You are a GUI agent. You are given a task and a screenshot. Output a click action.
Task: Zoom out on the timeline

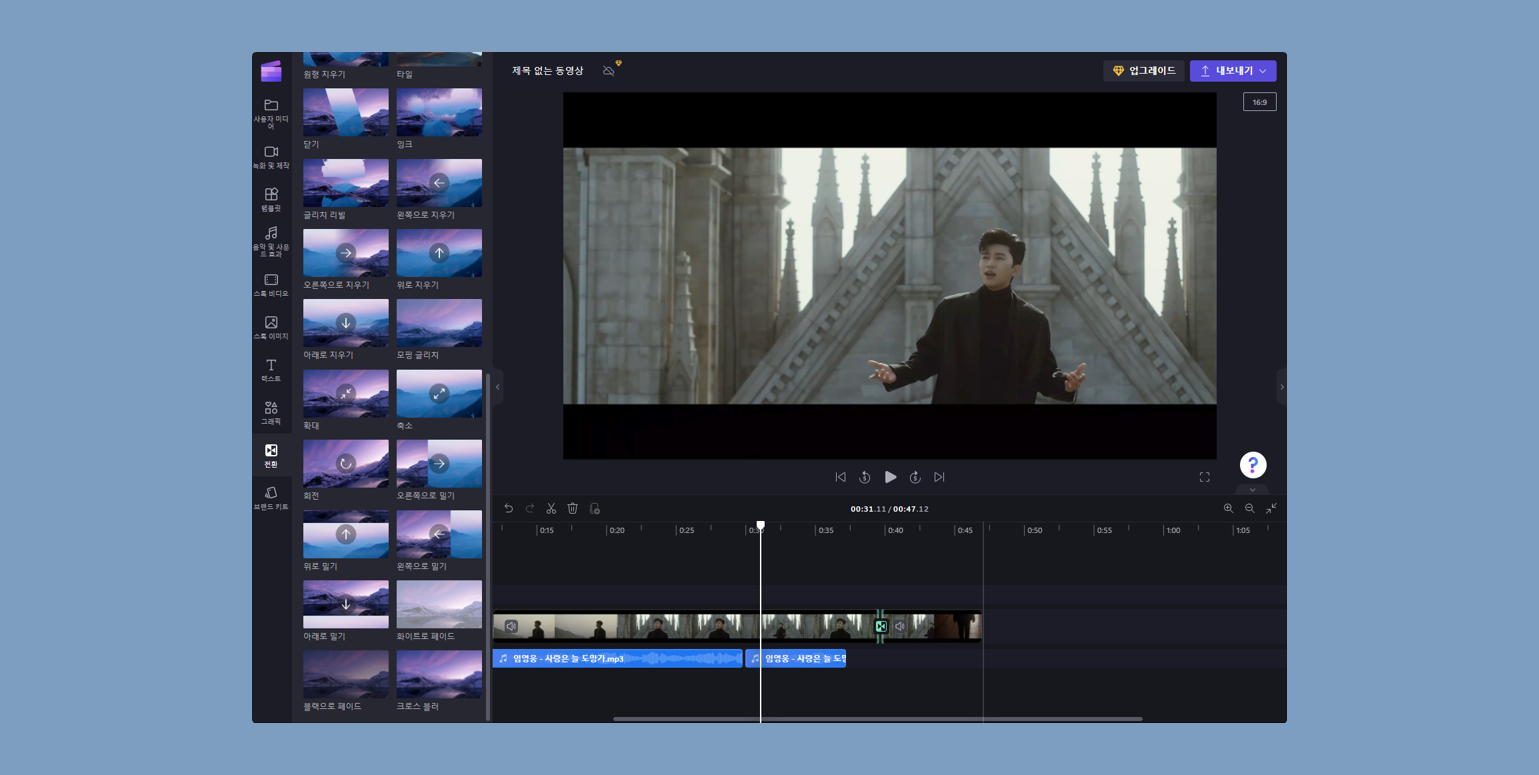[1250, 508]
